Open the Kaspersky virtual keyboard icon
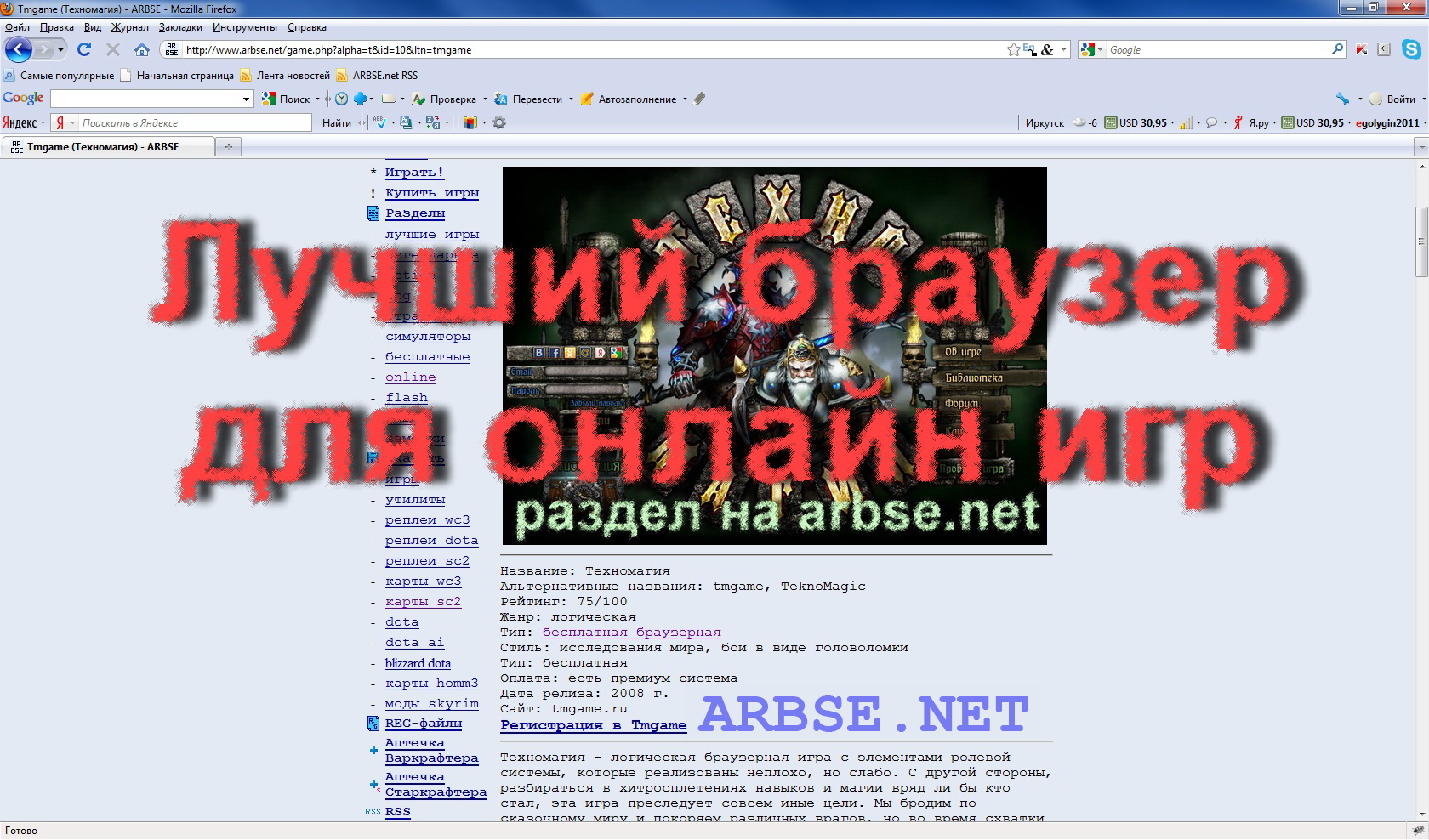The image size is (1429, 840). pyautogui.click(x=1384, y=49)
